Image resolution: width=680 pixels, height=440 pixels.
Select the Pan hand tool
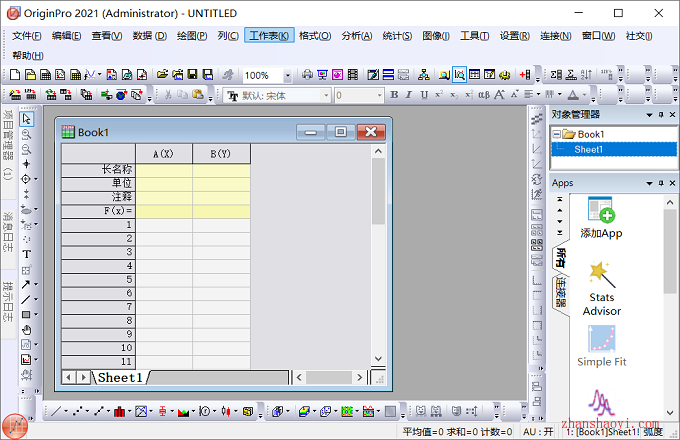tap(26, 330)
